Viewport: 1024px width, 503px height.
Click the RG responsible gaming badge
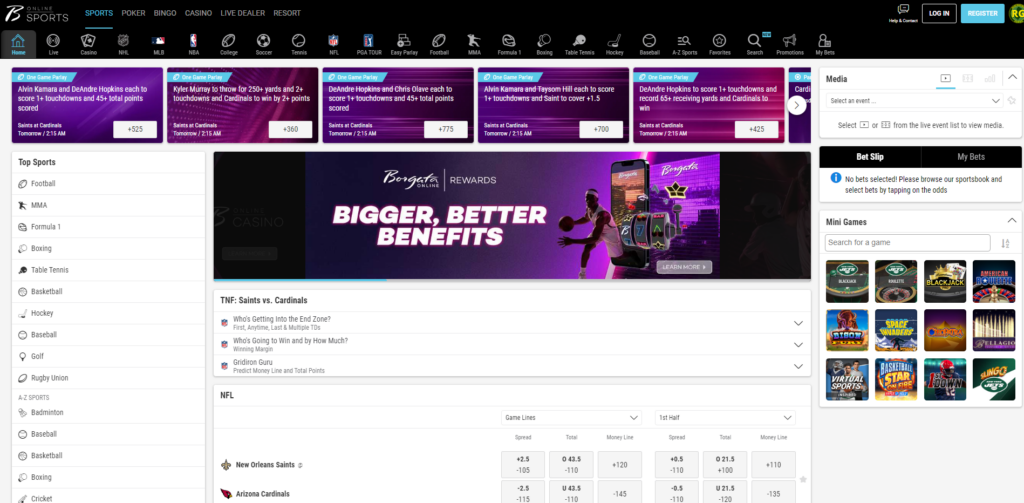(x=1016, y=13)
